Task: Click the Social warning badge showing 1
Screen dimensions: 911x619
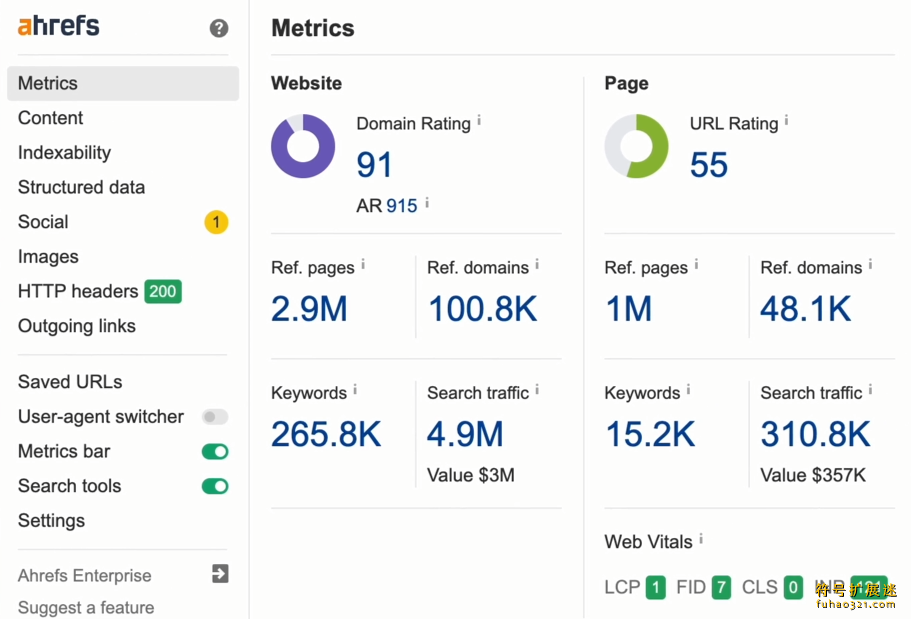Action: [x=216, y=222]
